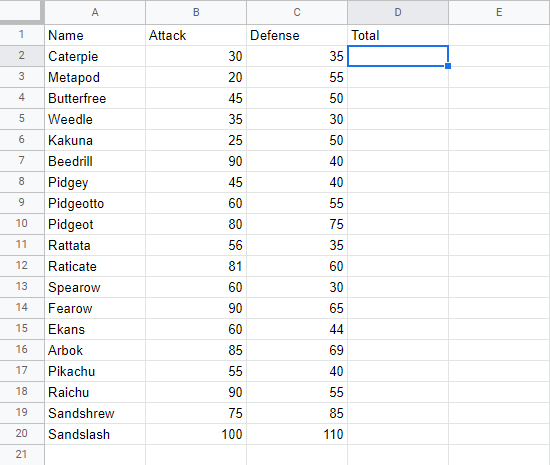The width and height of the screenshot is (550, 465).
Task: Click Arbok's defense value 69
Action: point(297,350)
